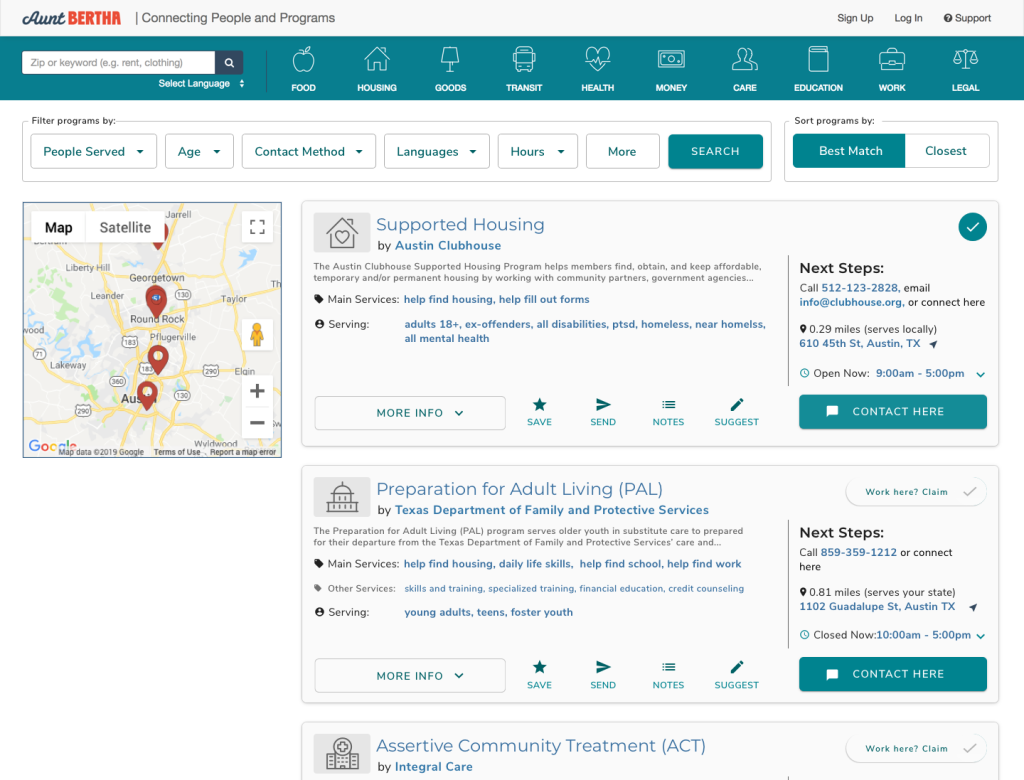
Task: Suggest an edit for Preparation for Adult Living
Action: click(737, 675)
